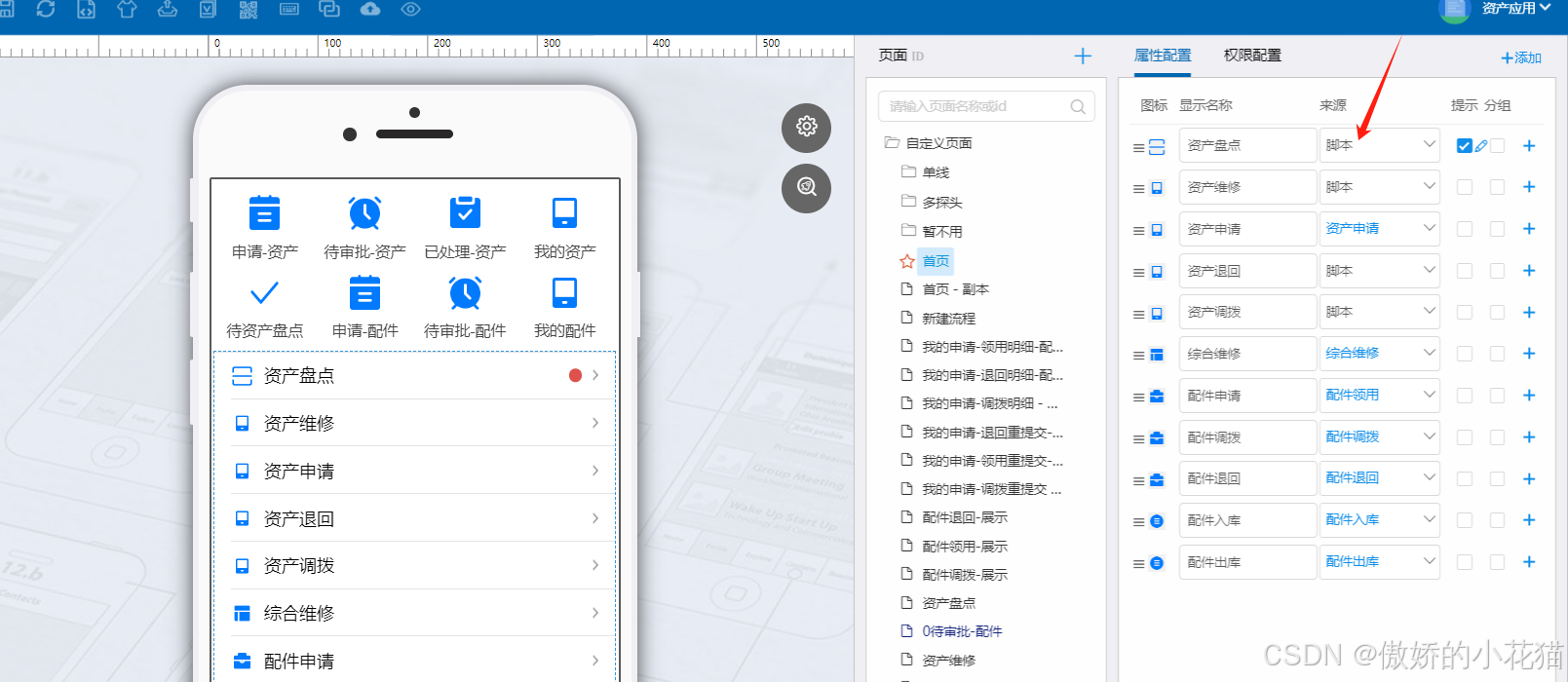Check the 分组 checkbox for 综合维修
The height and width of the screenshot is (682, 1568).
point(1498,354)
